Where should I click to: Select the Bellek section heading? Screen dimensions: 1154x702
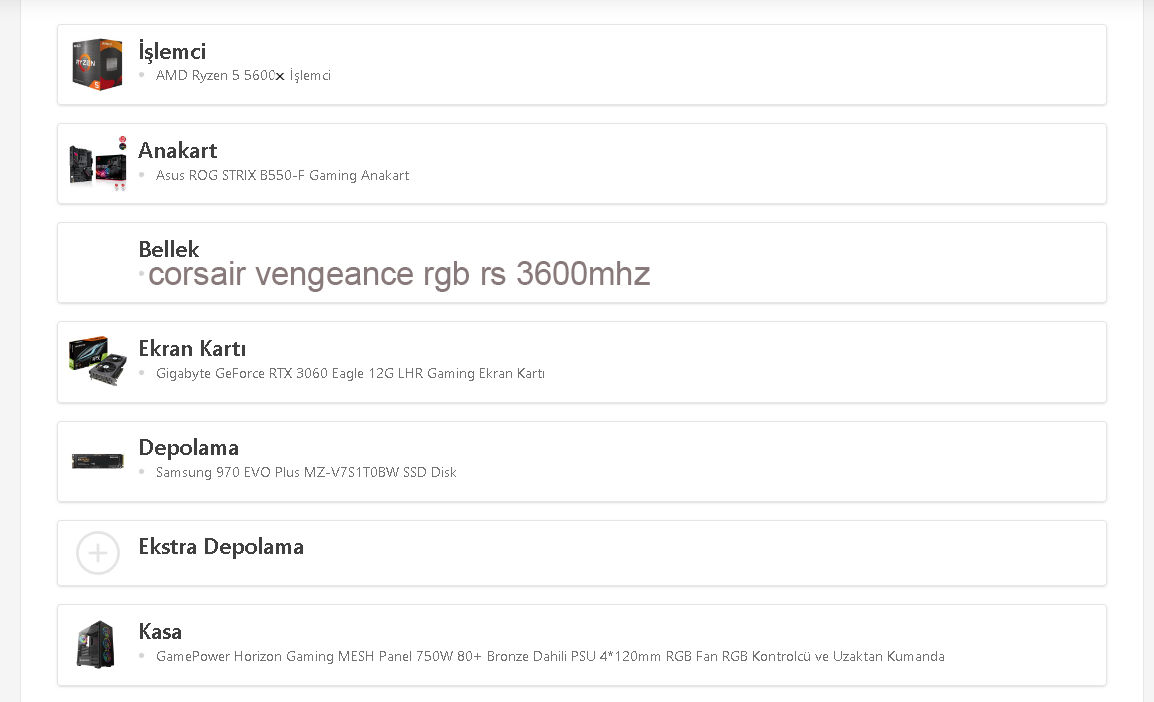click(x=169, y=249)
